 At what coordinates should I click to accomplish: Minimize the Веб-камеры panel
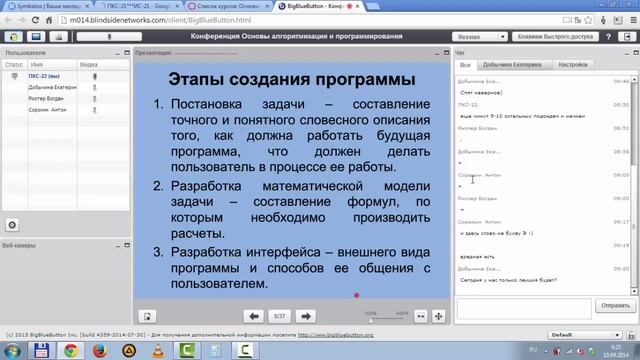tap(118, 246)
